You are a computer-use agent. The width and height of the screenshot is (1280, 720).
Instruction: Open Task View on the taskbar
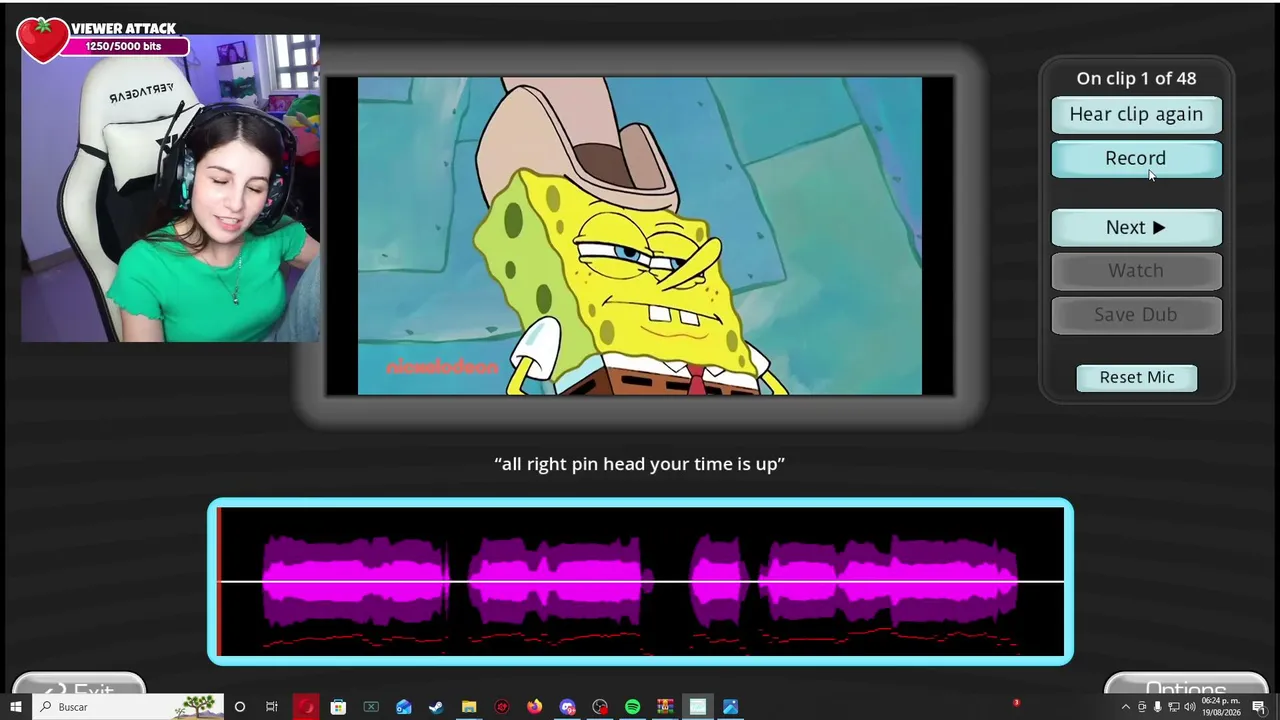point(272,707)
